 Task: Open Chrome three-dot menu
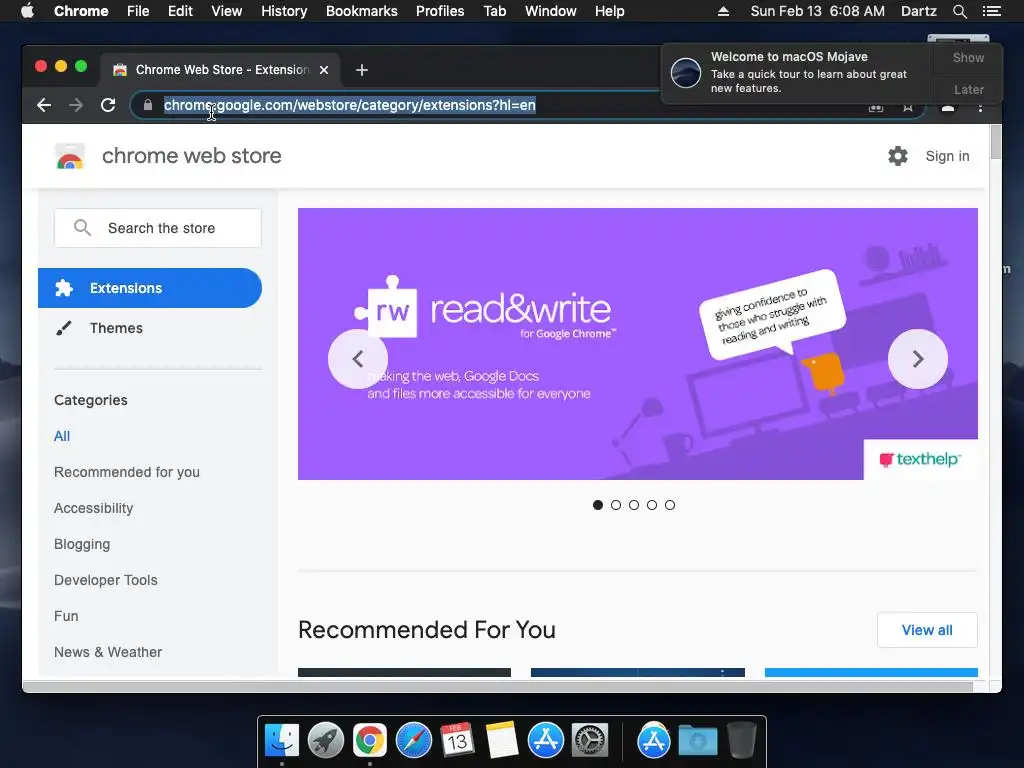click(x=980, y=108)
